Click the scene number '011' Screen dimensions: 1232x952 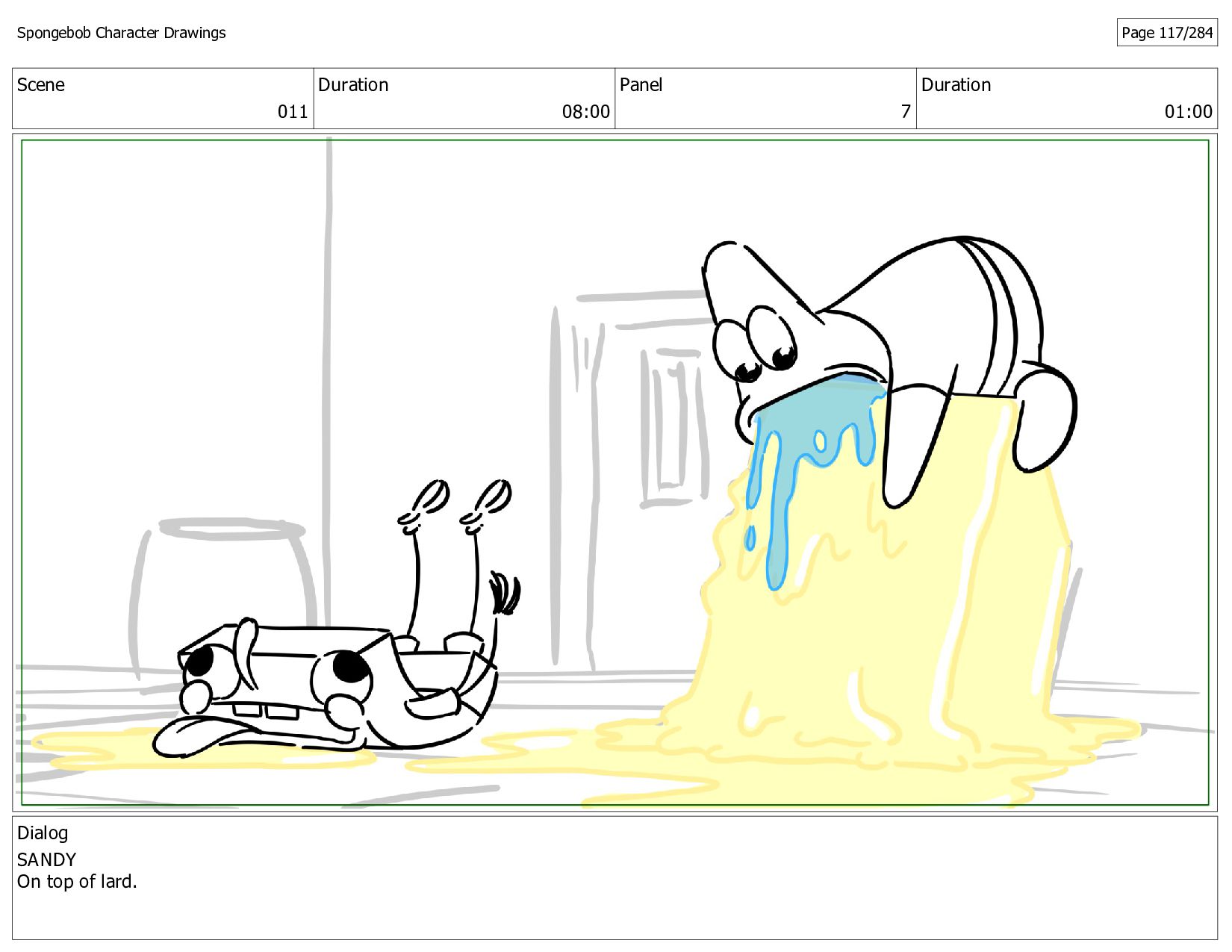tap(293, 112)
